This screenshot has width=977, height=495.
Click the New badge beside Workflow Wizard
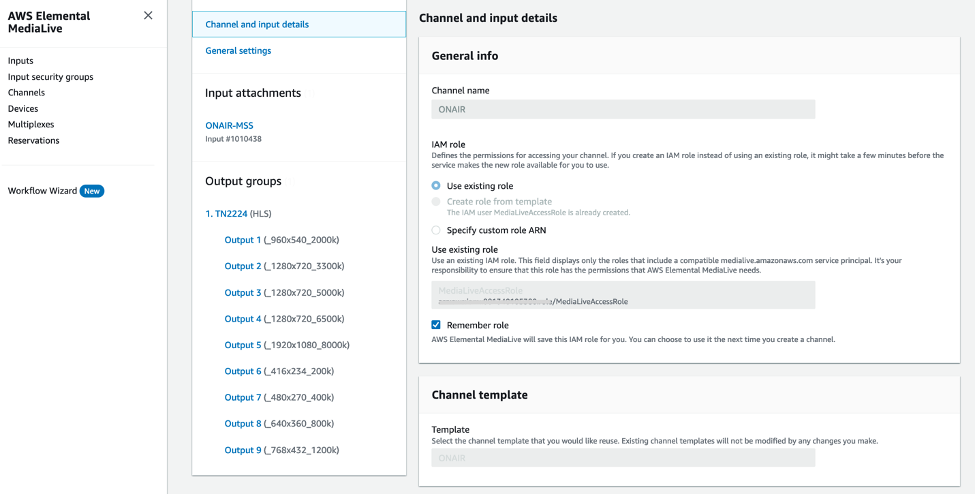[92, 191]
